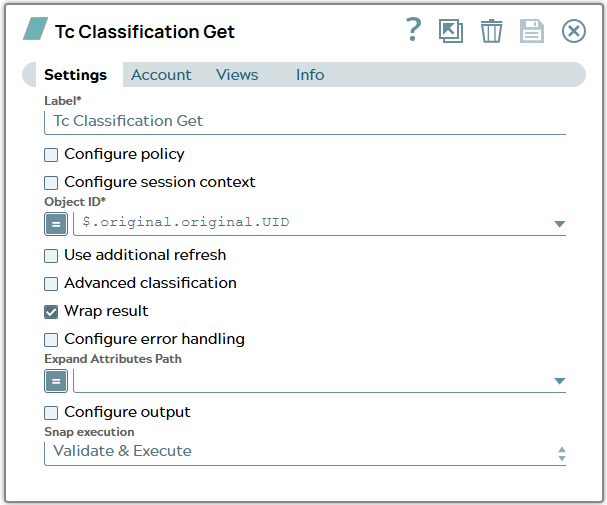Close the Tc Classification Get dialog
The width and height of the screenshot is (607, 505).
click(x=573, y=31)
